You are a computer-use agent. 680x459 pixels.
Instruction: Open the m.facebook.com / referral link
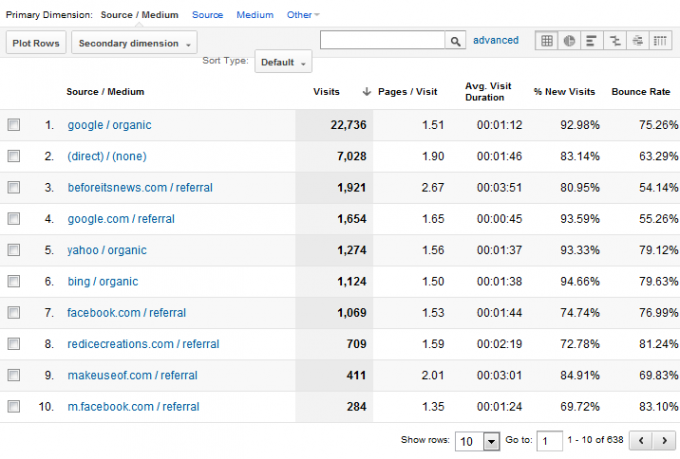pyautogui.click(x=133, y=407)
